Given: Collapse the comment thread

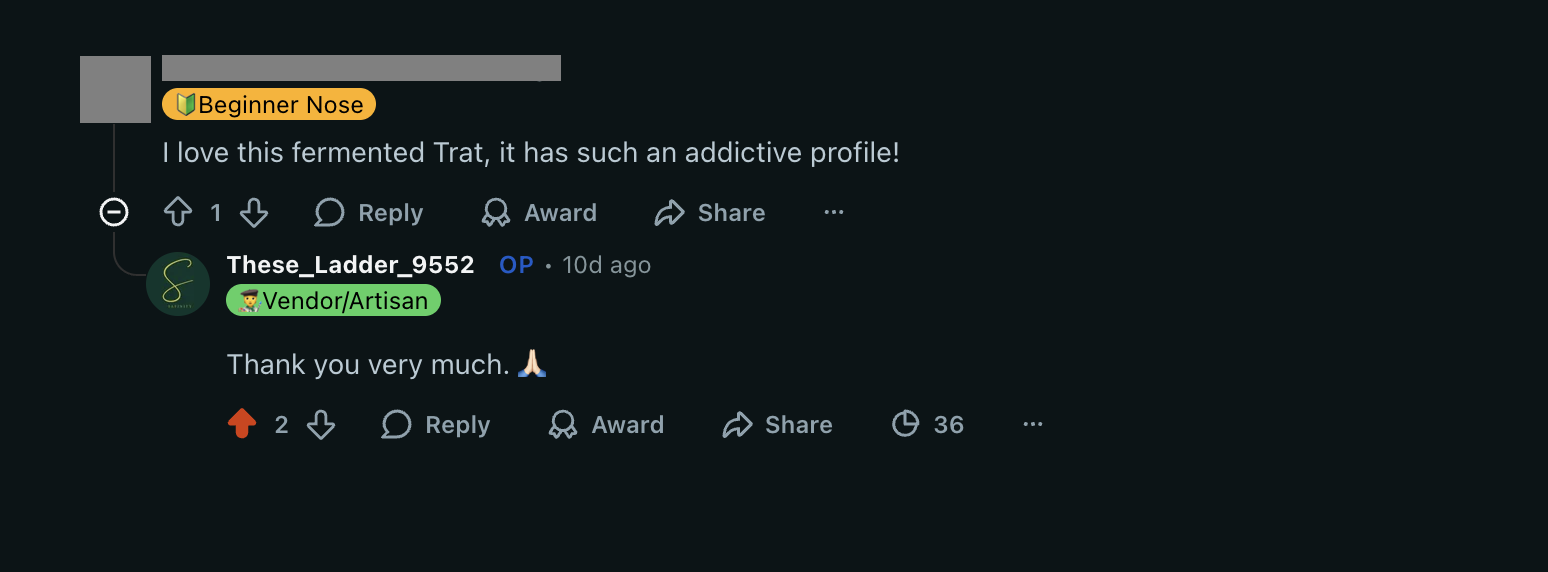Looking at the screenshot, I should click(114, 212).
